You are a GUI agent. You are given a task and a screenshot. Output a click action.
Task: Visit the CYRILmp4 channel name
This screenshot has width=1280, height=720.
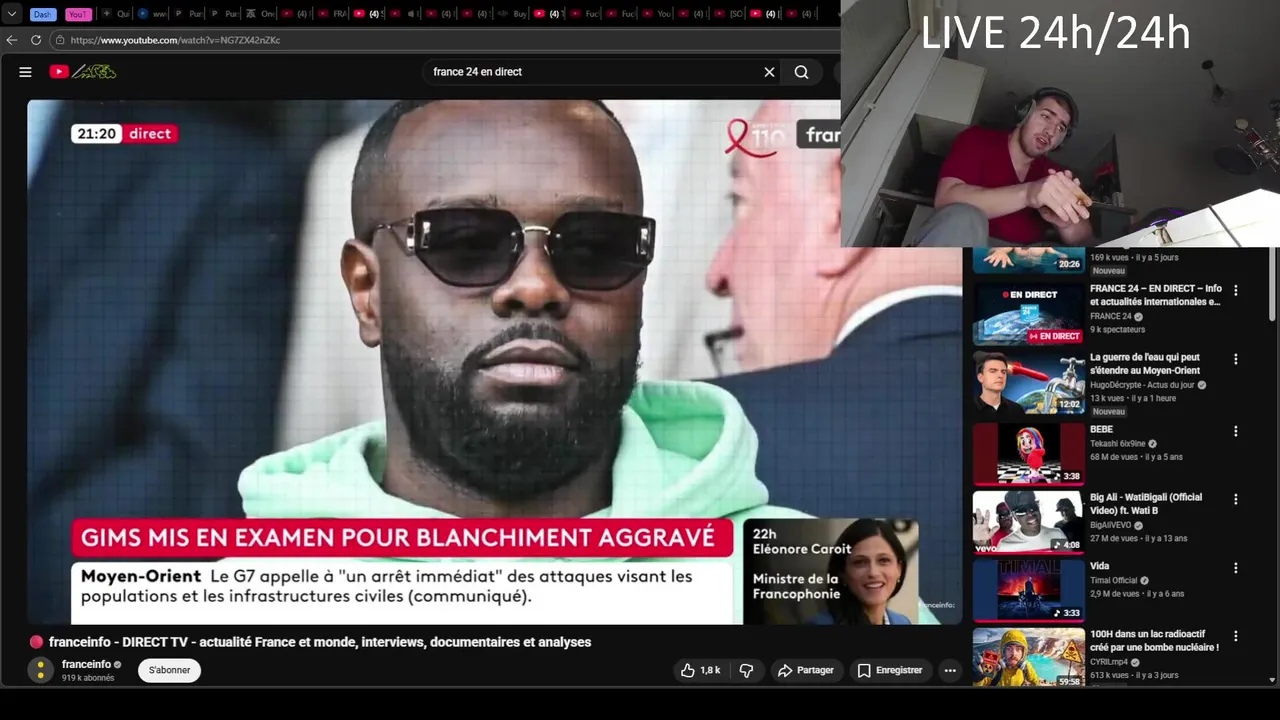pyautogui.click(x=1109, y=662)
